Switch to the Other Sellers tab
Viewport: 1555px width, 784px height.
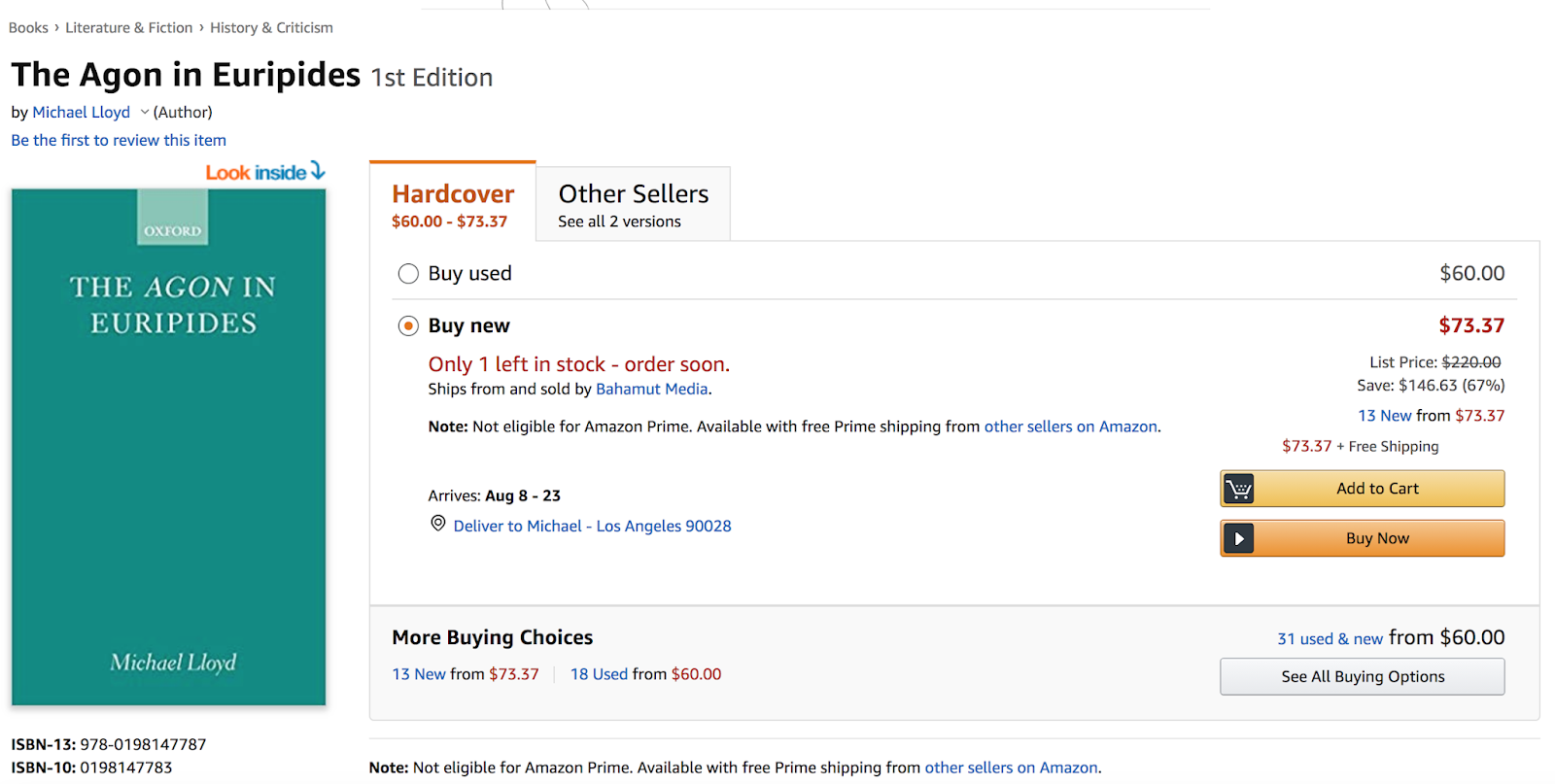633,205
